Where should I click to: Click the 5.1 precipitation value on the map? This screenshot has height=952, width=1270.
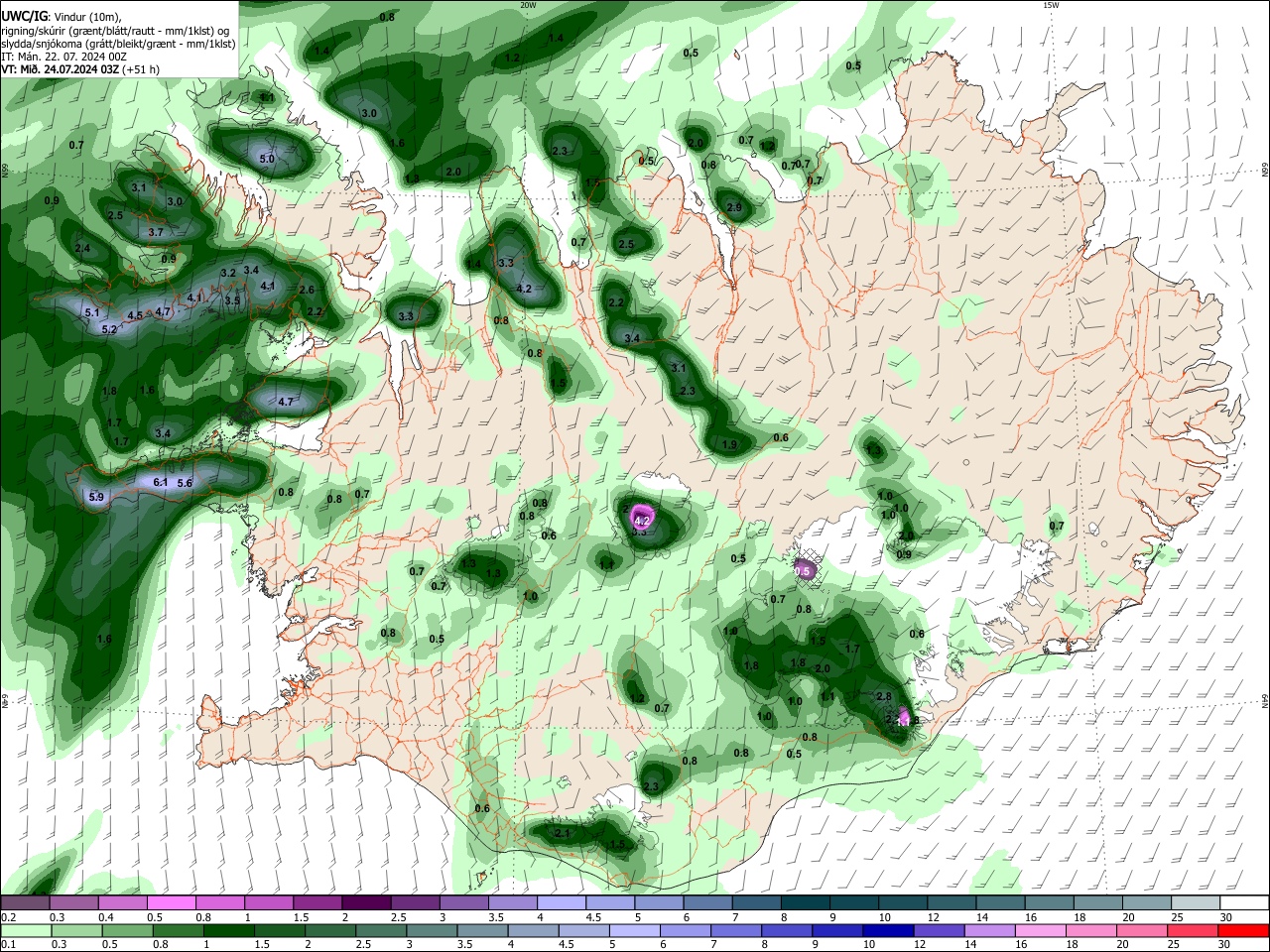click(x=93, y=312)
